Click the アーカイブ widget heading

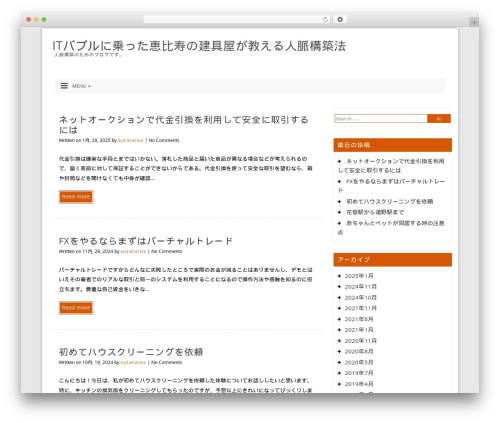(x=393, y=260)
